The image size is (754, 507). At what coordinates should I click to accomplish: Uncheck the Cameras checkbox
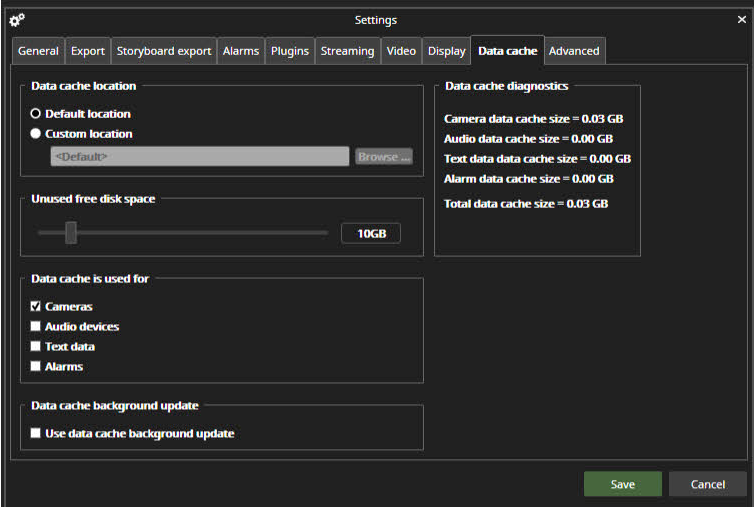(x=36, y=307)
